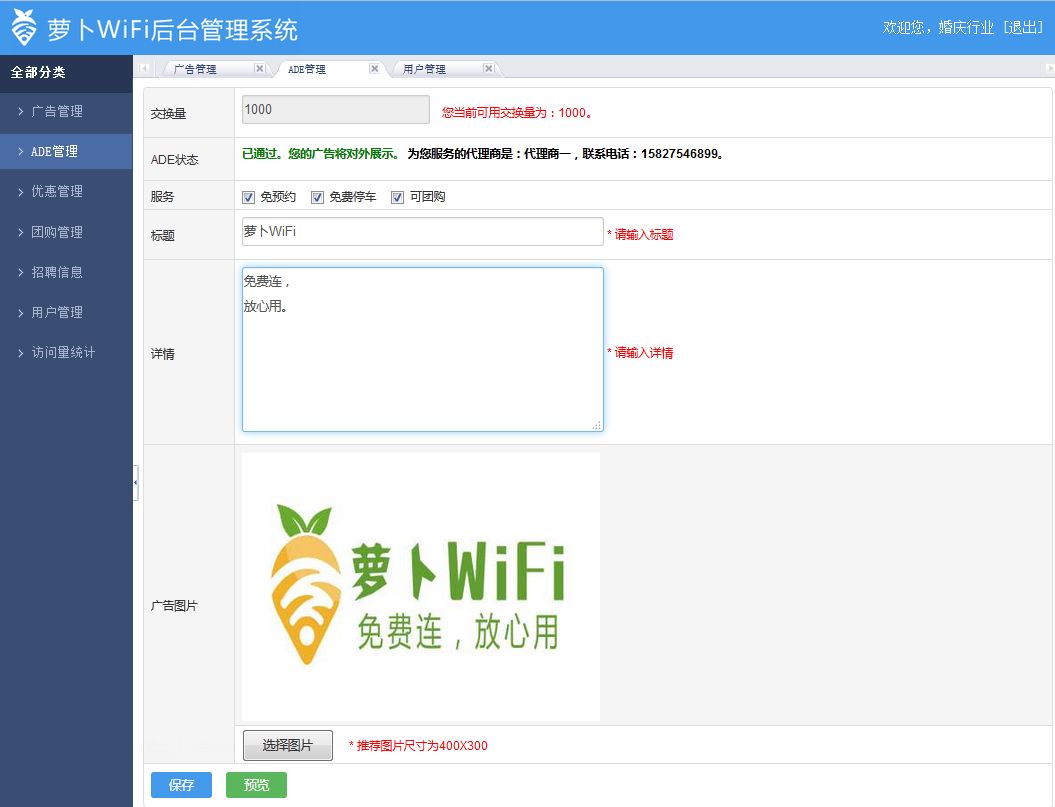Click the 萝卜WiFi carrot logo icon
Image resolution: width=1055 pixels, height=807 pixels.
click(x=24, y=28)
